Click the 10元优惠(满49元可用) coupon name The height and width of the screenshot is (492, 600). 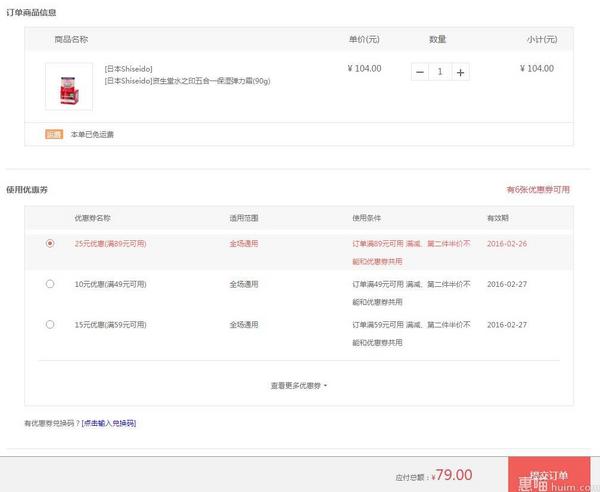[110, 284]
